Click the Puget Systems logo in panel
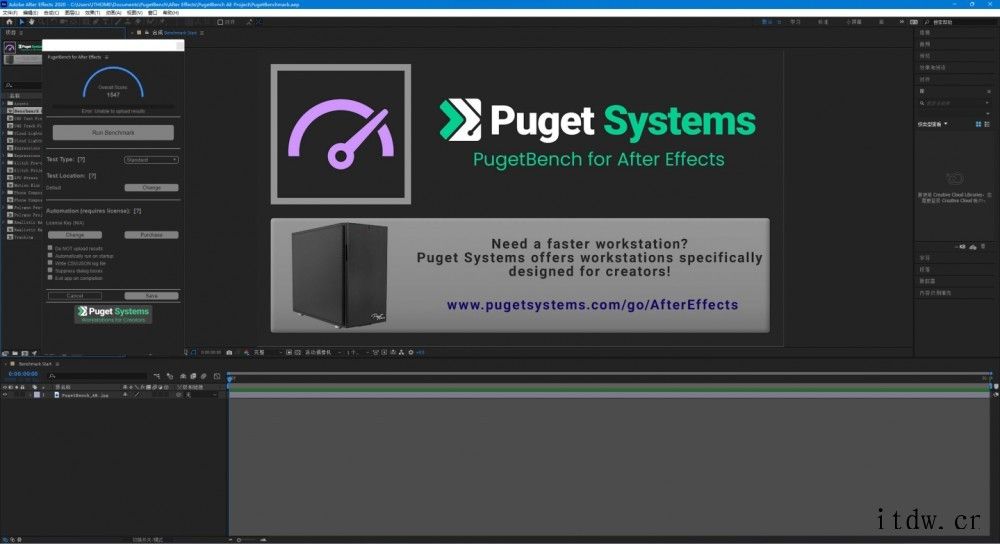Image resolution: width=1000 pixels, height=544 pixels. (x=114, y=314)
